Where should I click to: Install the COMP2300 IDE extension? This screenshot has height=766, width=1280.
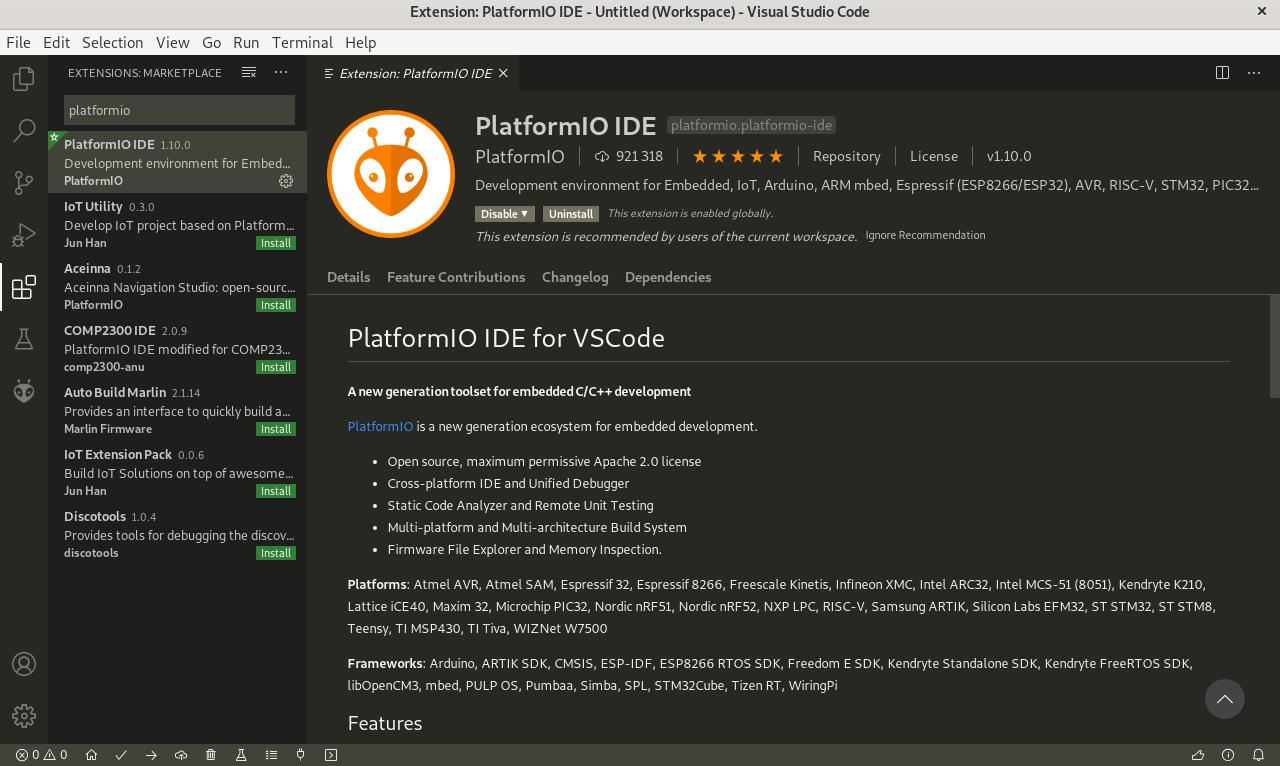point(275,367)
